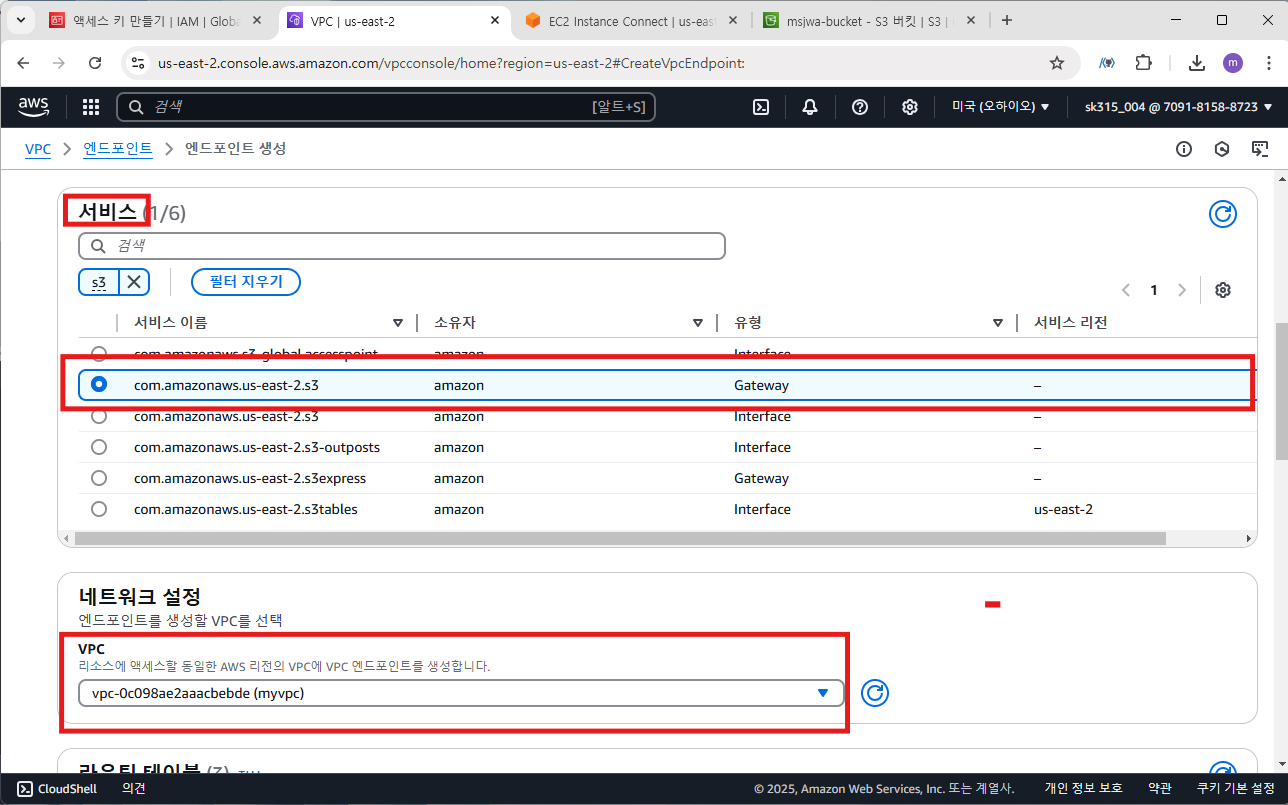Open the info panel icon
The image size is (1288, 805).
point(1184,149)
